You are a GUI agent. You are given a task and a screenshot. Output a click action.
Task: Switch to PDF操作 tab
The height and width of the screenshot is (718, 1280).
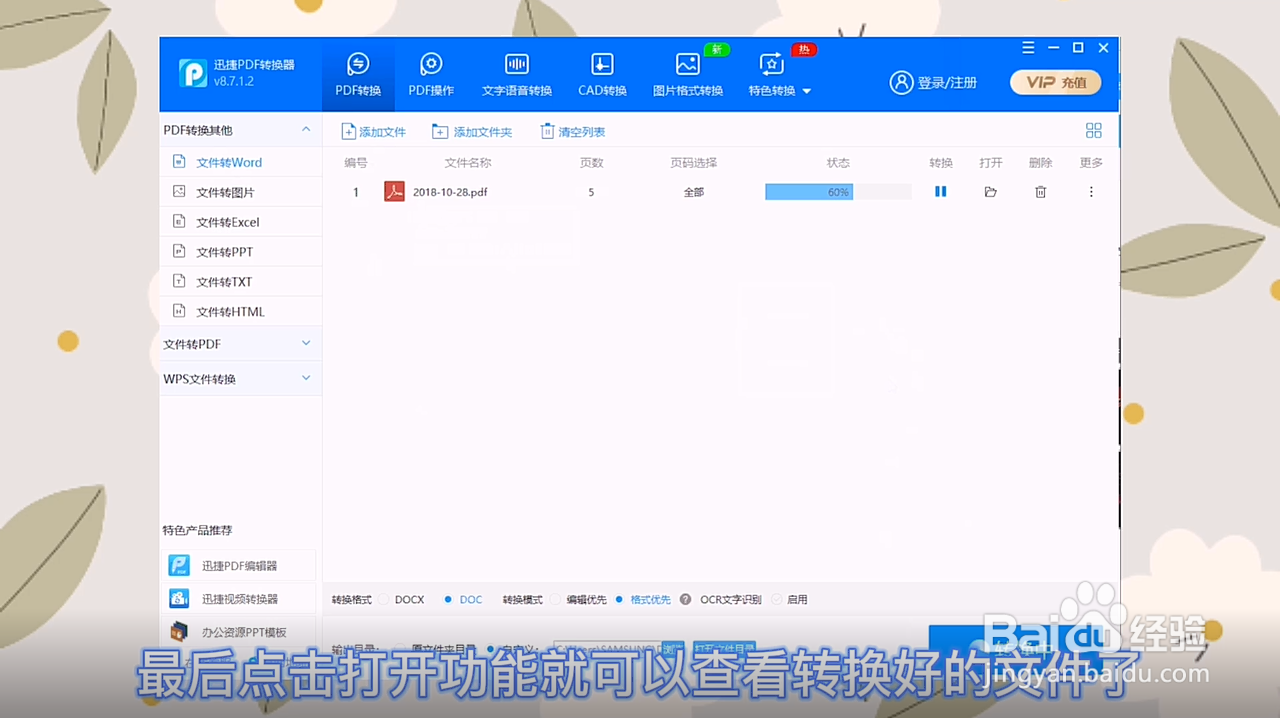431,76
